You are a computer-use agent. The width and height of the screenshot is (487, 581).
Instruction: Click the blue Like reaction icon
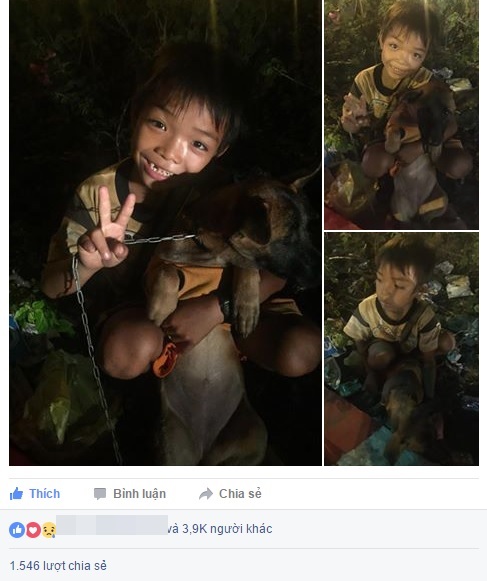coord(17,529)
